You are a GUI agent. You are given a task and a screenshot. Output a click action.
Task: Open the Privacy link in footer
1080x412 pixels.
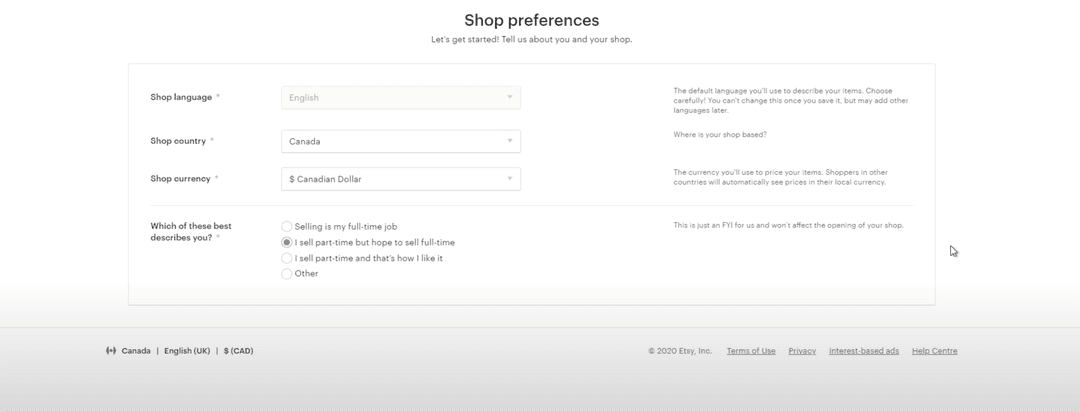click(x=802, y=351)
